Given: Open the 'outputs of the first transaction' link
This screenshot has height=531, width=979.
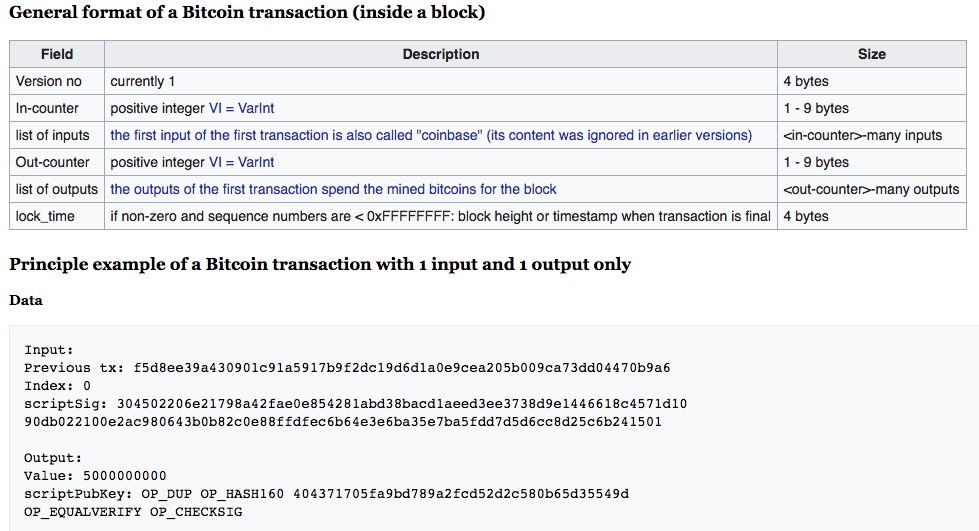Looking at the screenshot, I should tap(333, 189).
